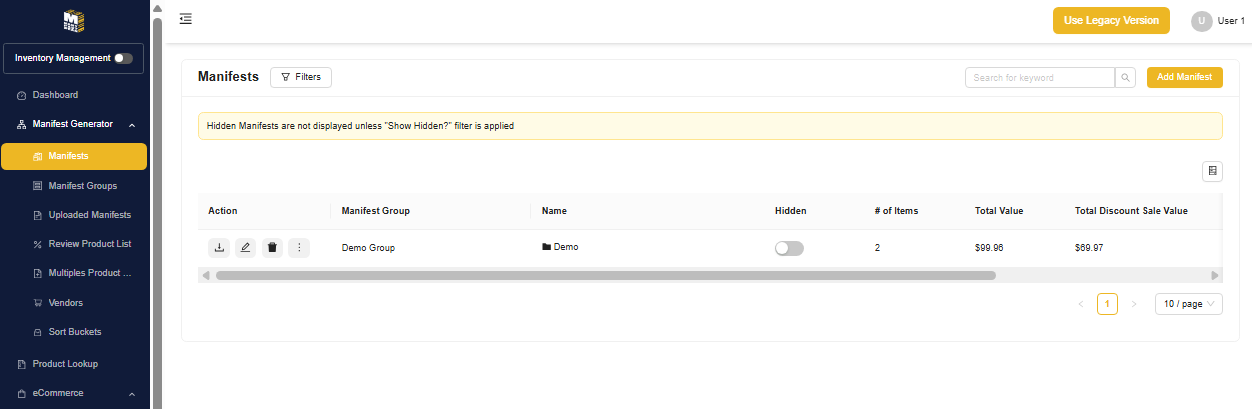Screen dimensions: 1252x409
Task: Open more actions menu for Demo row
Action: [299, 248]
